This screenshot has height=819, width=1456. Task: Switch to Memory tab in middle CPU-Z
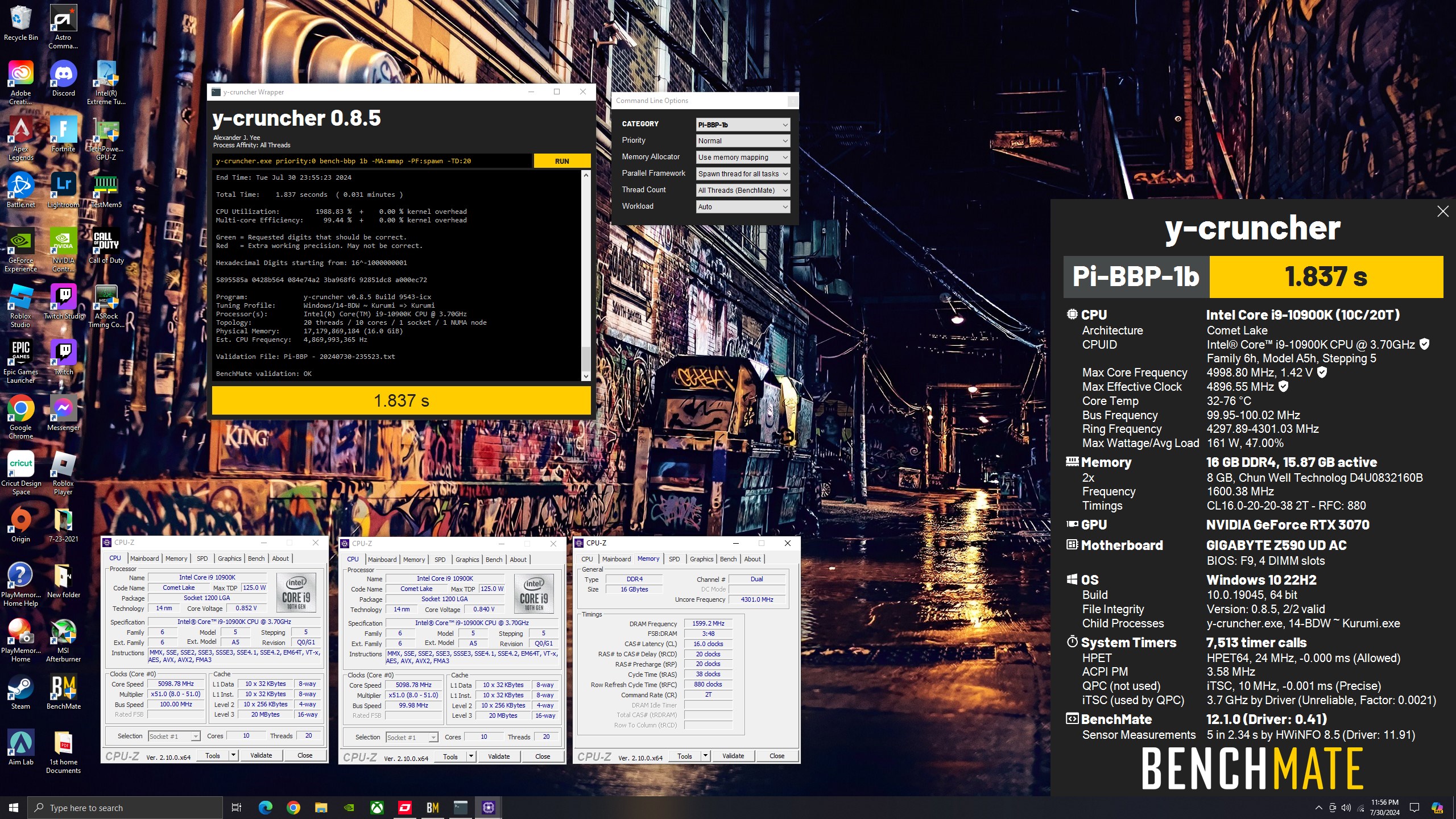tap(414, 560)
